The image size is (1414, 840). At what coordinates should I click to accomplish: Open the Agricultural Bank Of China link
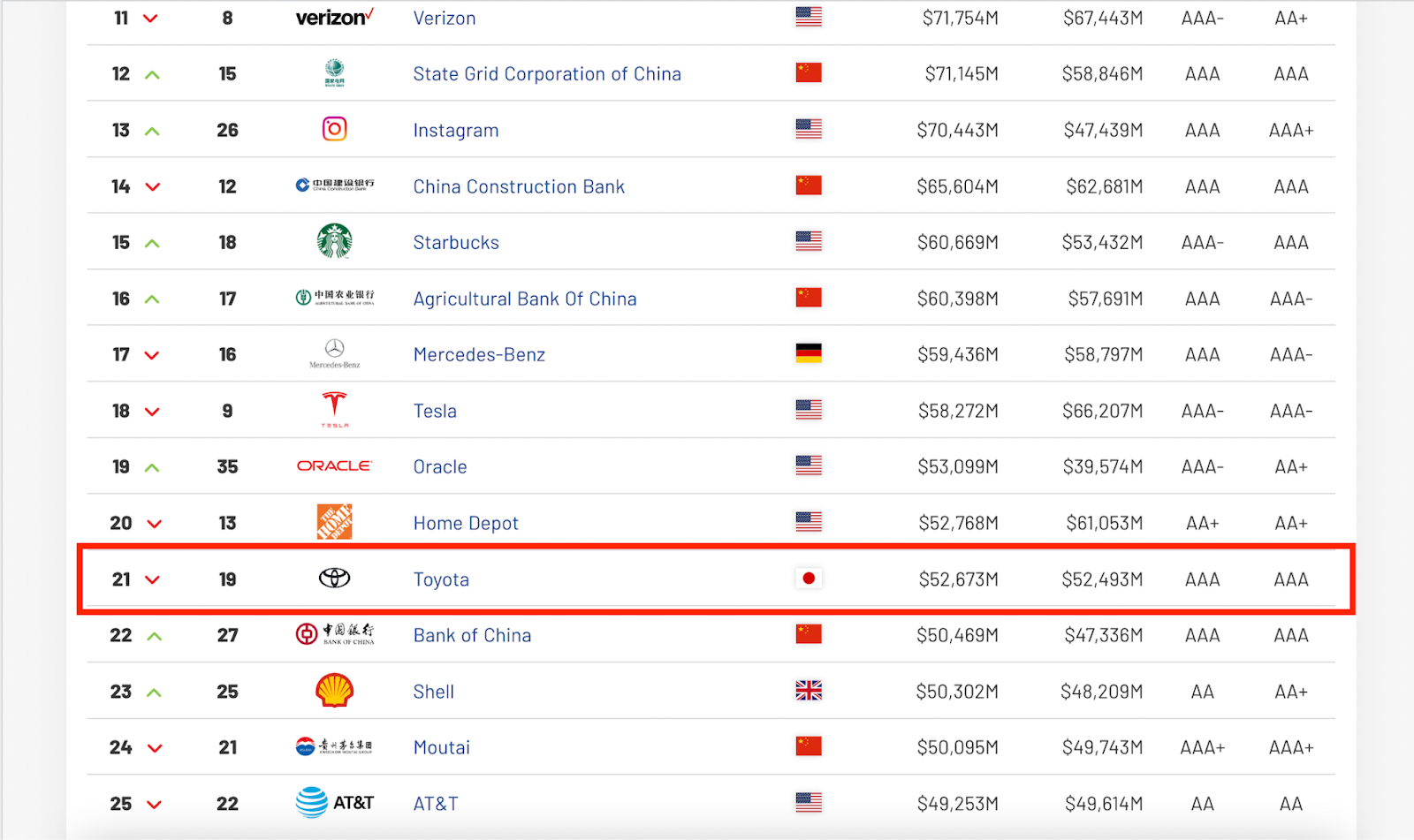[x=525, y=299]
